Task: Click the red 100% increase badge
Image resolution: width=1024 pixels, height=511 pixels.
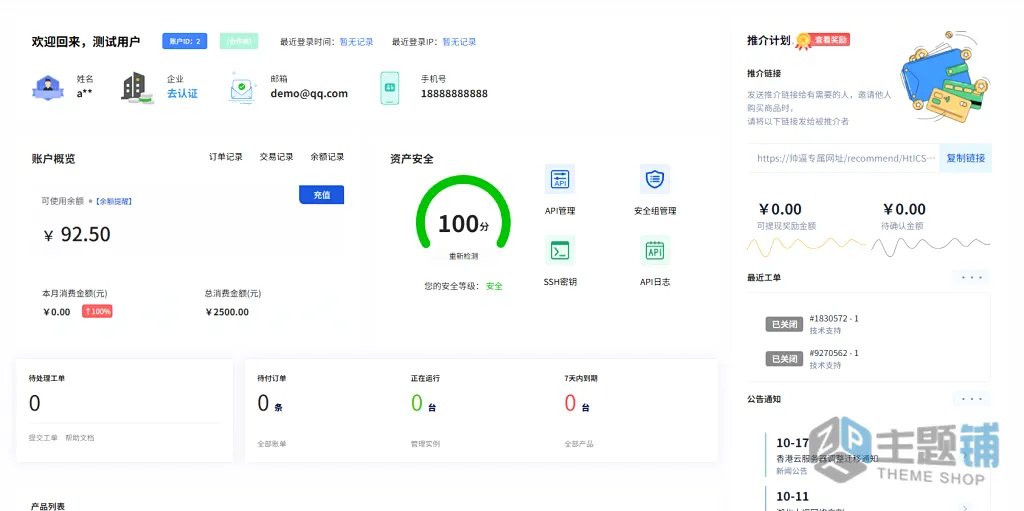Action: click(x=97, y=312)
